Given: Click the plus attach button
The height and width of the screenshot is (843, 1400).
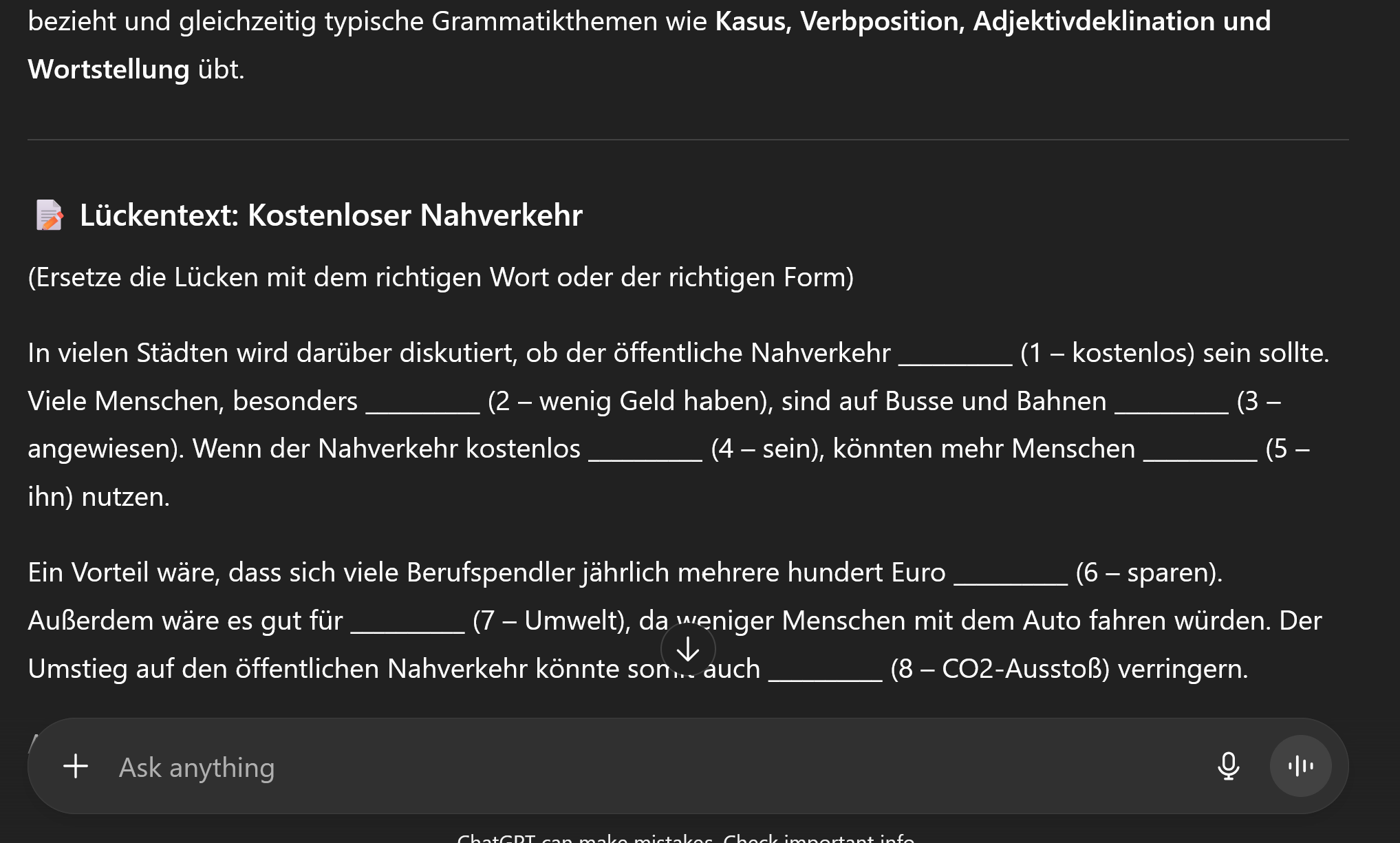Looking at the screenshot, I should coord(76,766).
